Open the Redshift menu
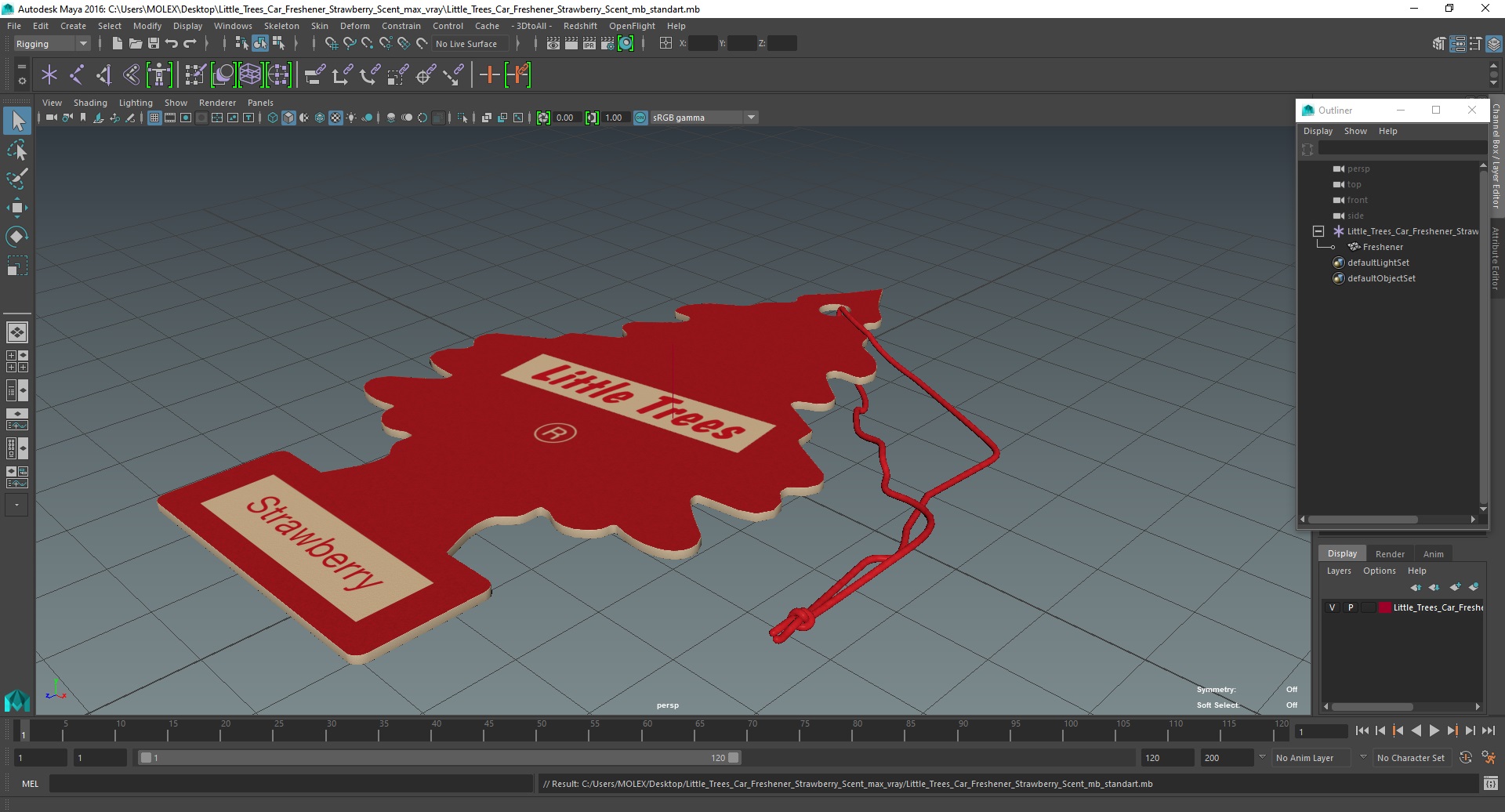This screenshot has height=812, width=1505. 580,26
